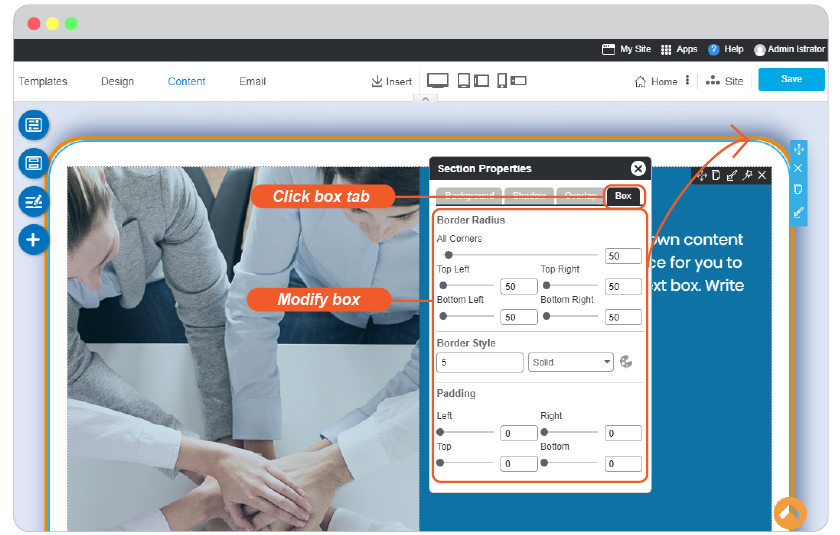Click the Top Right radius slider

click(x=570, y=285)
